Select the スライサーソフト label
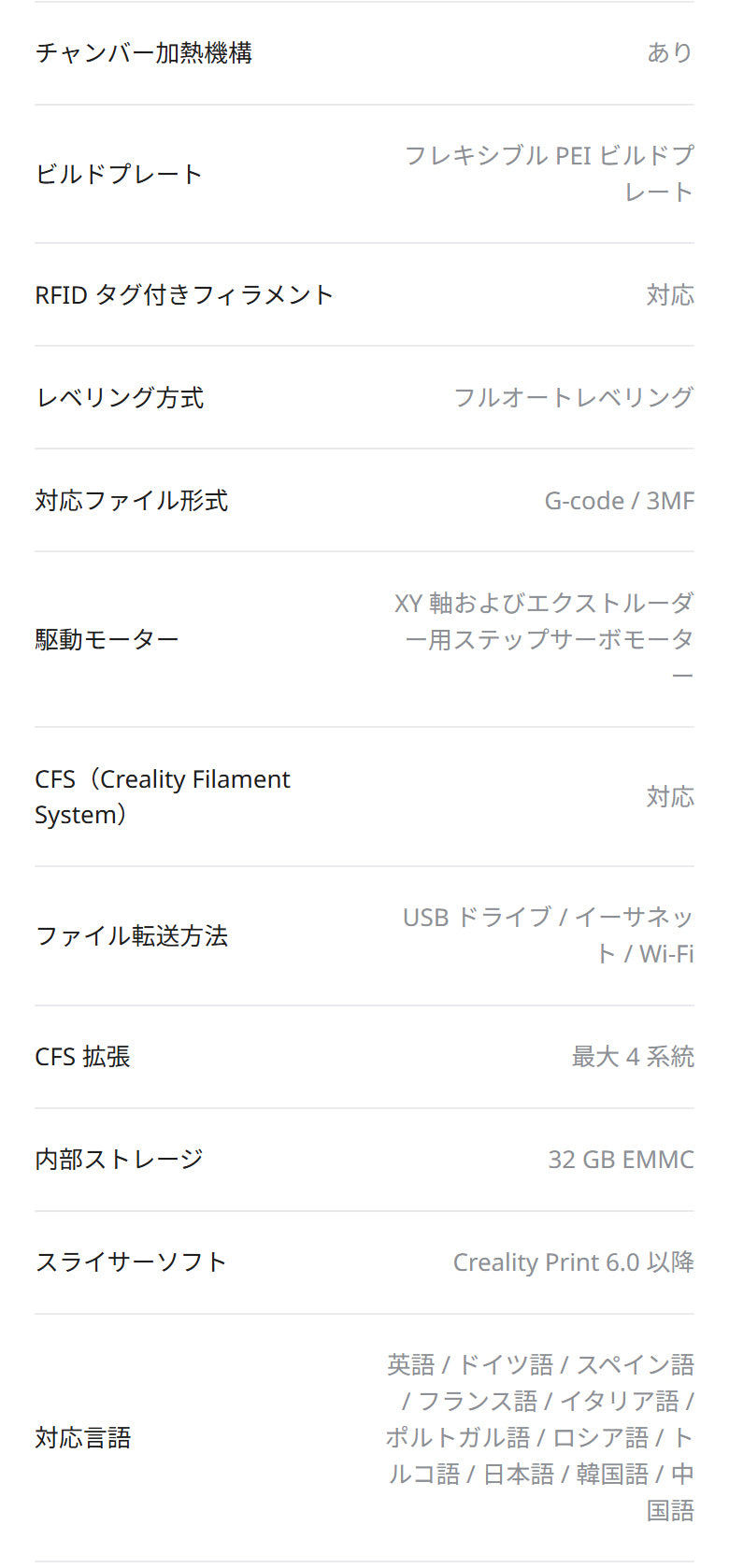The image size is (729, 1568). click(131, 1262)
